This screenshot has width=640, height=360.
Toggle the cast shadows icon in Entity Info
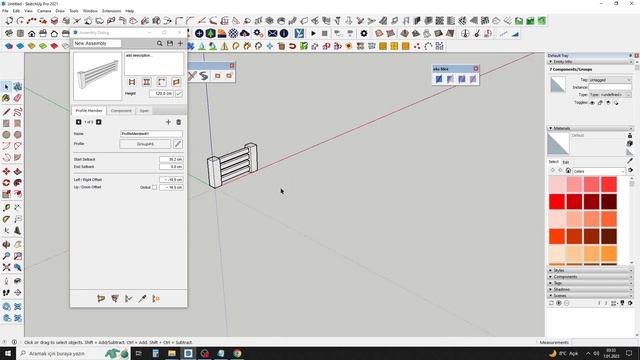point(616,103)
